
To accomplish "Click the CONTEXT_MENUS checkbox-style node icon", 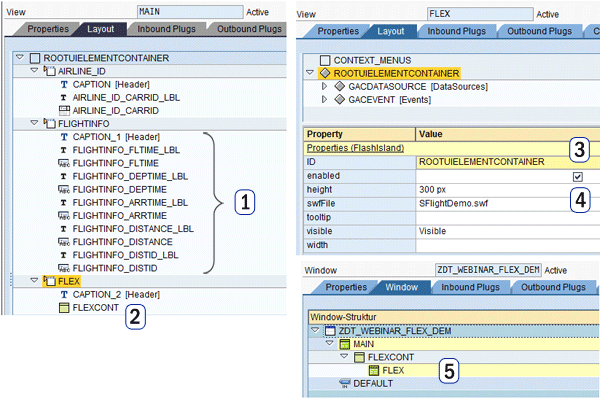I will point(325,60).
